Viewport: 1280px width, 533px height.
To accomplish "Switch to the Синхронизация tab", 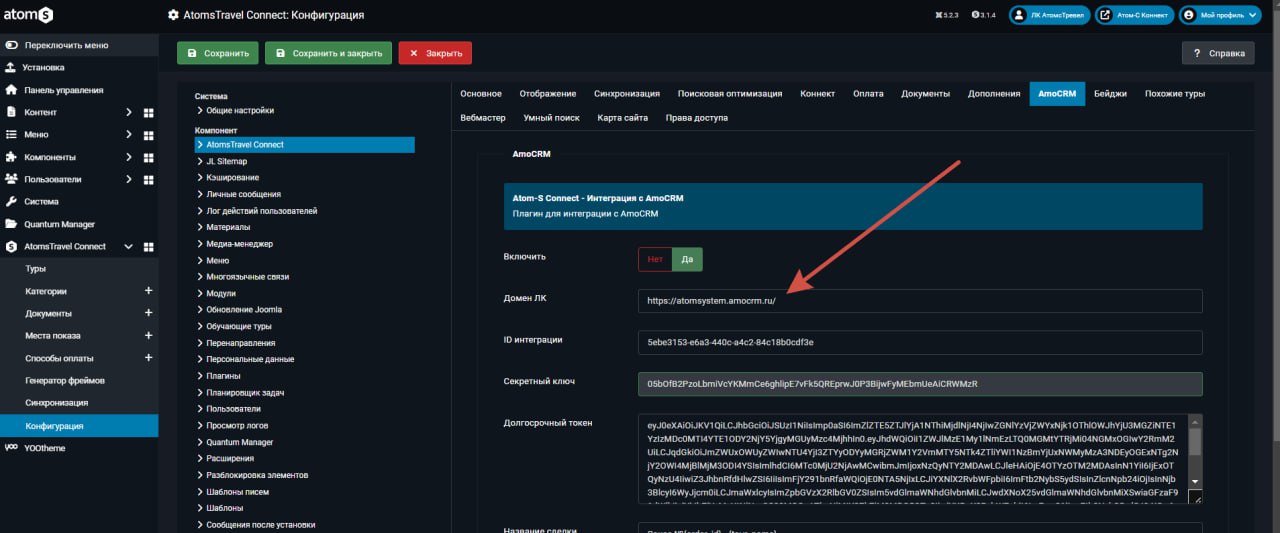I will pyautogui.click(x=627, y=93).
